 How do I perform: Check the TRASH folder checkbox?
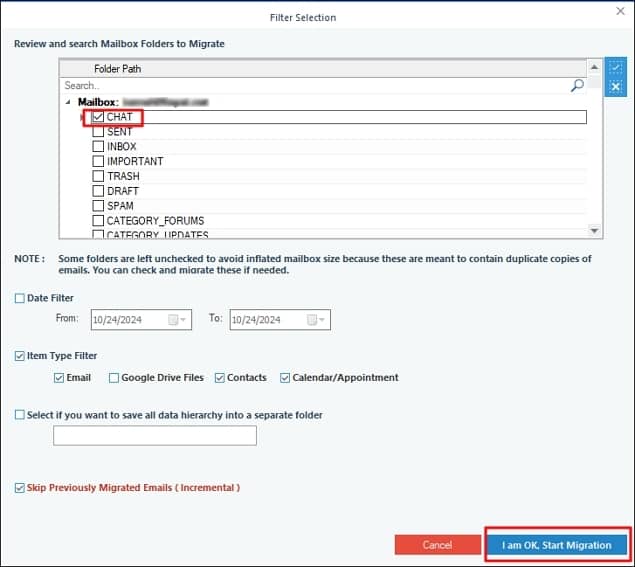pos(98,176)
